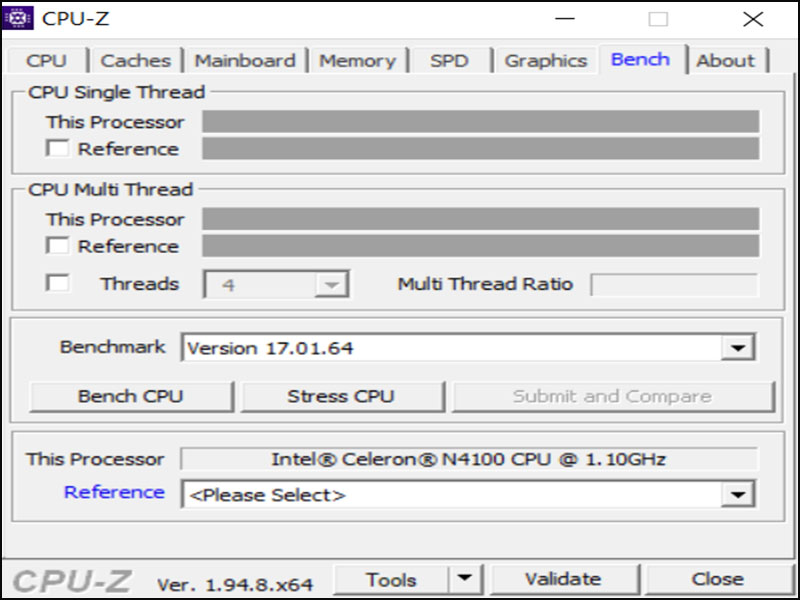Click Submit and Compare button
Screen dimensions: 800x600
click(x=613, y=396)
